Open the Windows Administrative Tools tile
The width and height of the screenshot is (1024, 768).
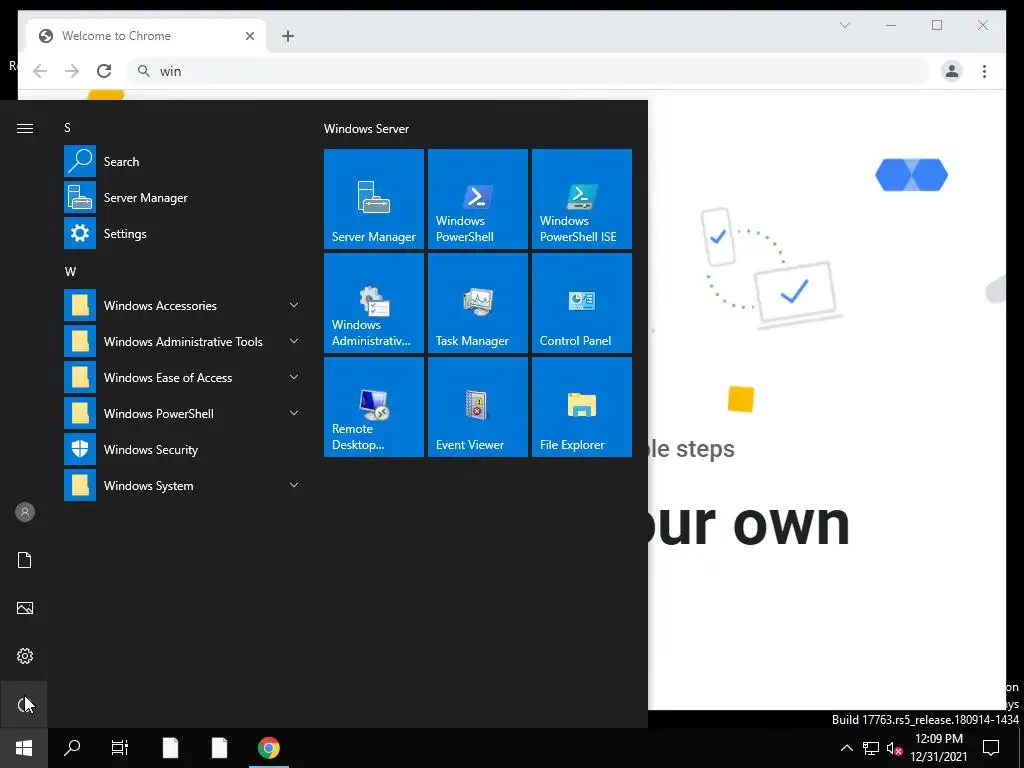click(374, 302)
